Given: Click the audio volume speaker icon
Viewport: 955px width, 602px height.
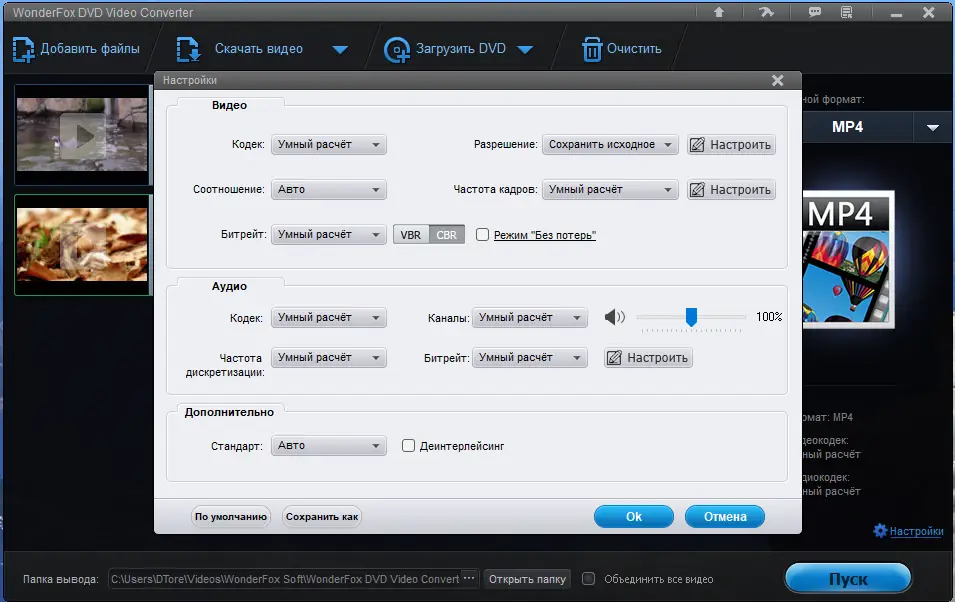Looking at the screenshot, I should pyautogui.click(x=615, y=317).
